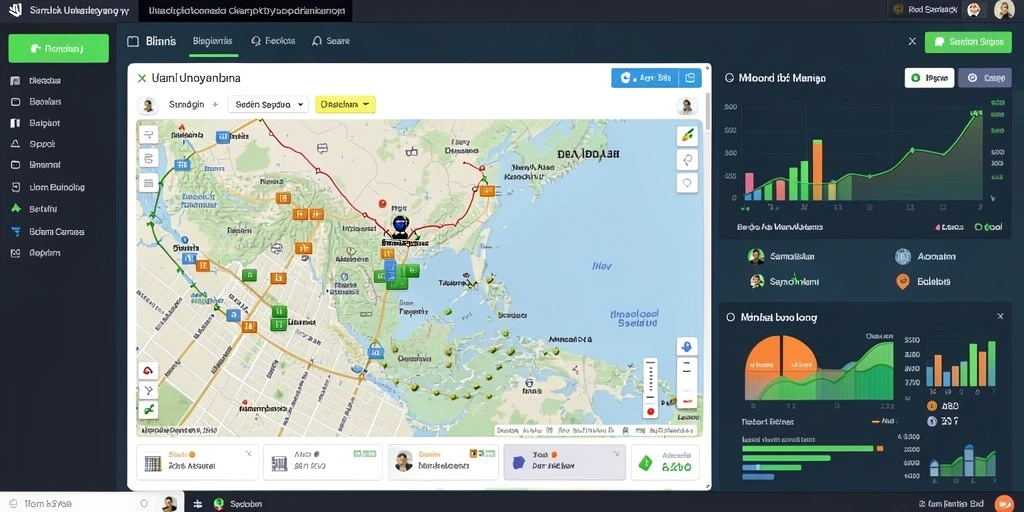This screenshot has width=1024, height=512.
Task: Toggle the green circle legend item under the chart
Action: [x=988, y=227]
